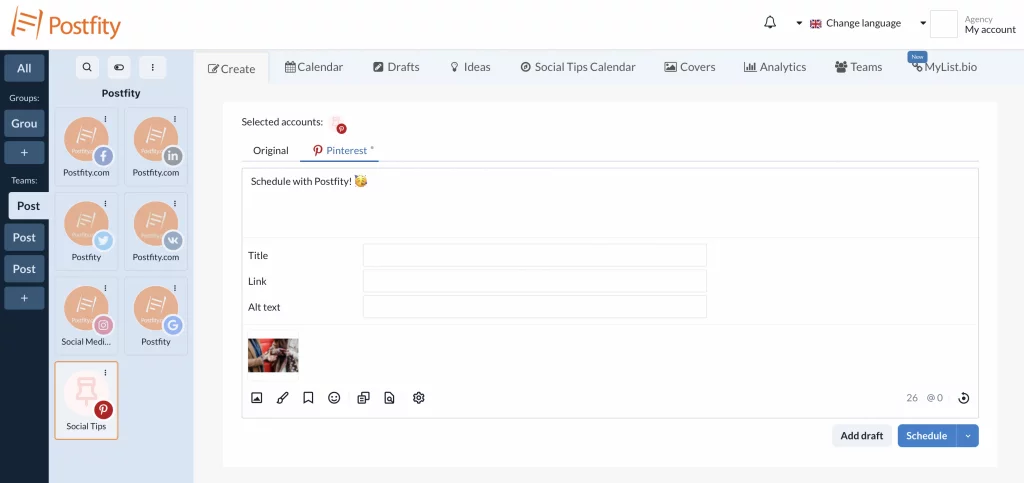Viewport: 1024px width, 483px height.
Task: Open options menu on the LinkedIn Postfity.com card
Action: (174, 119)
